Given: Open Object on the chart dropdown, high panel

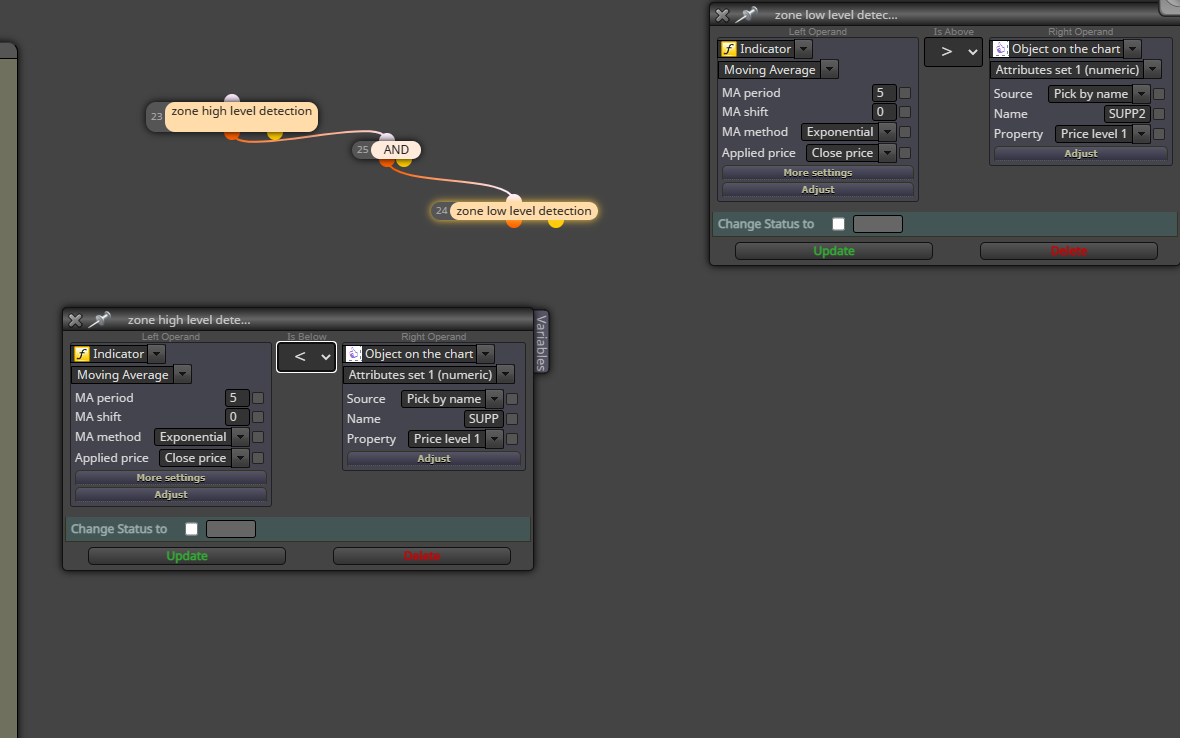Looking at the screenshot, I should tap(486, 354).
